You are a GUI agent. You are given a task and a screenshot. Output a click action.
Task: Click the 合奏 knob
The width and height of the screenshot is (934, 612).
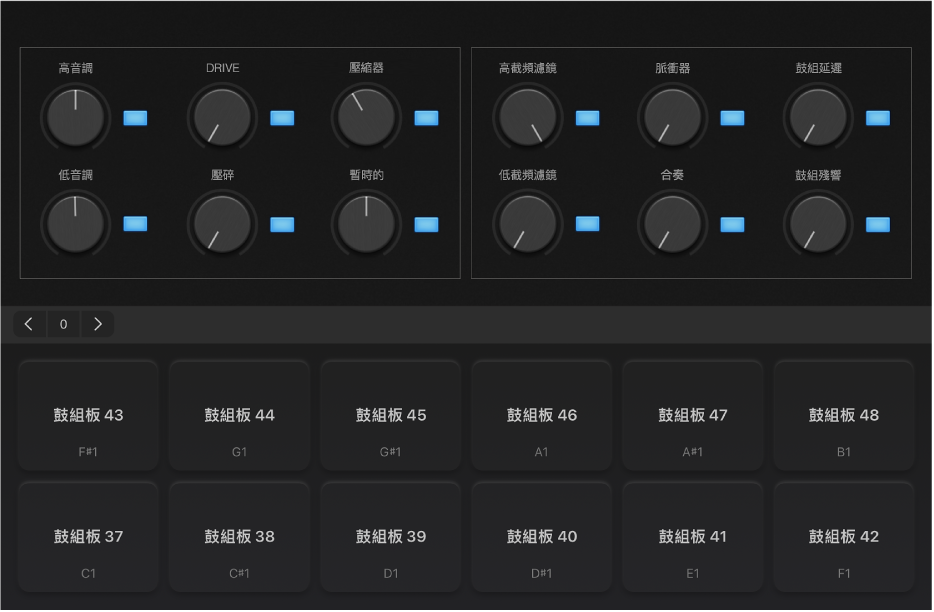tap(673, 224)
